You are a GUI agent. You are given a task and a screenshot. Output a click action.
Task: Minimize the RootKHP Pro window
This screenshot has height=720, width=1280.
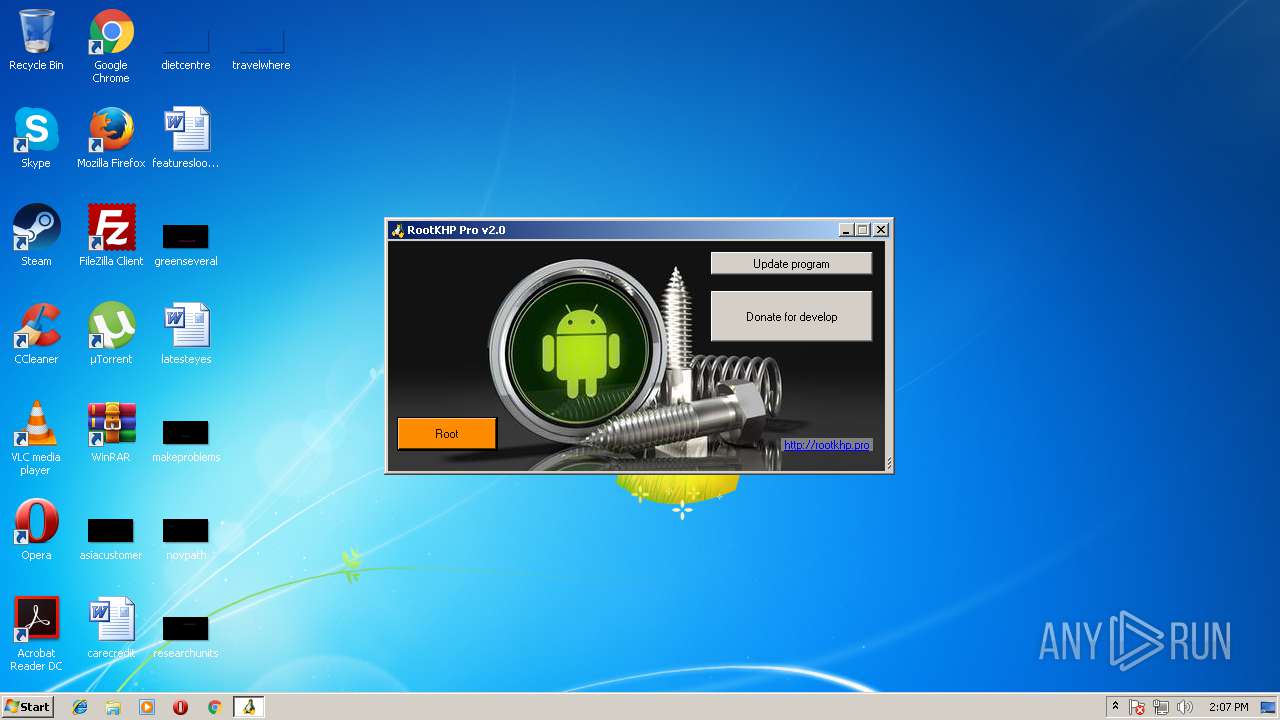(846, 230)
